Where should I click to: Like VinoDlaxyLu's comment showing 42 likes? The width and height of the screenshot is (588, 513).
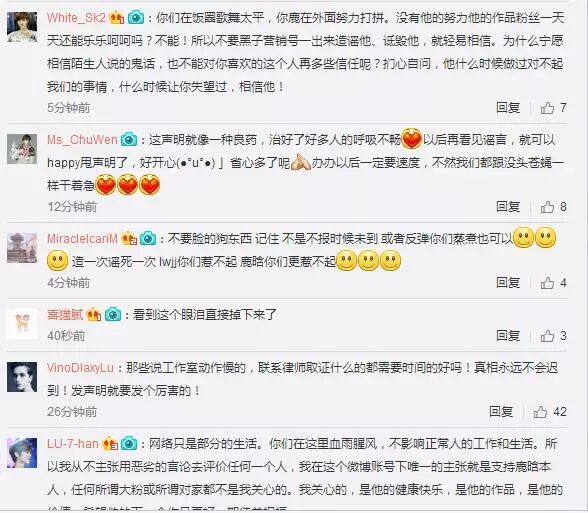click(x=540, y=412)
